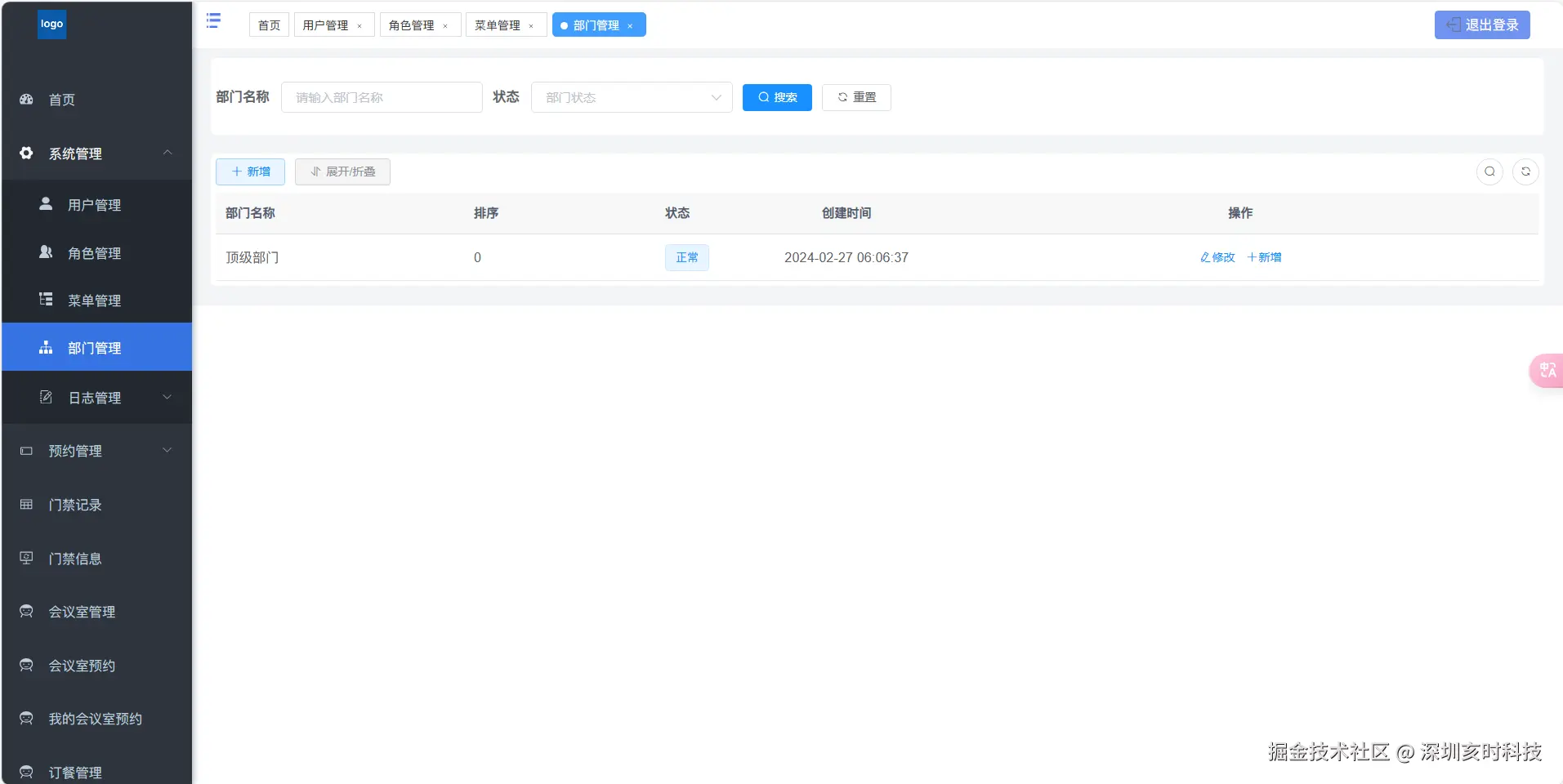Click the table icon beside 门禁记录
The image size is (1563, 784).
[26, 505]
